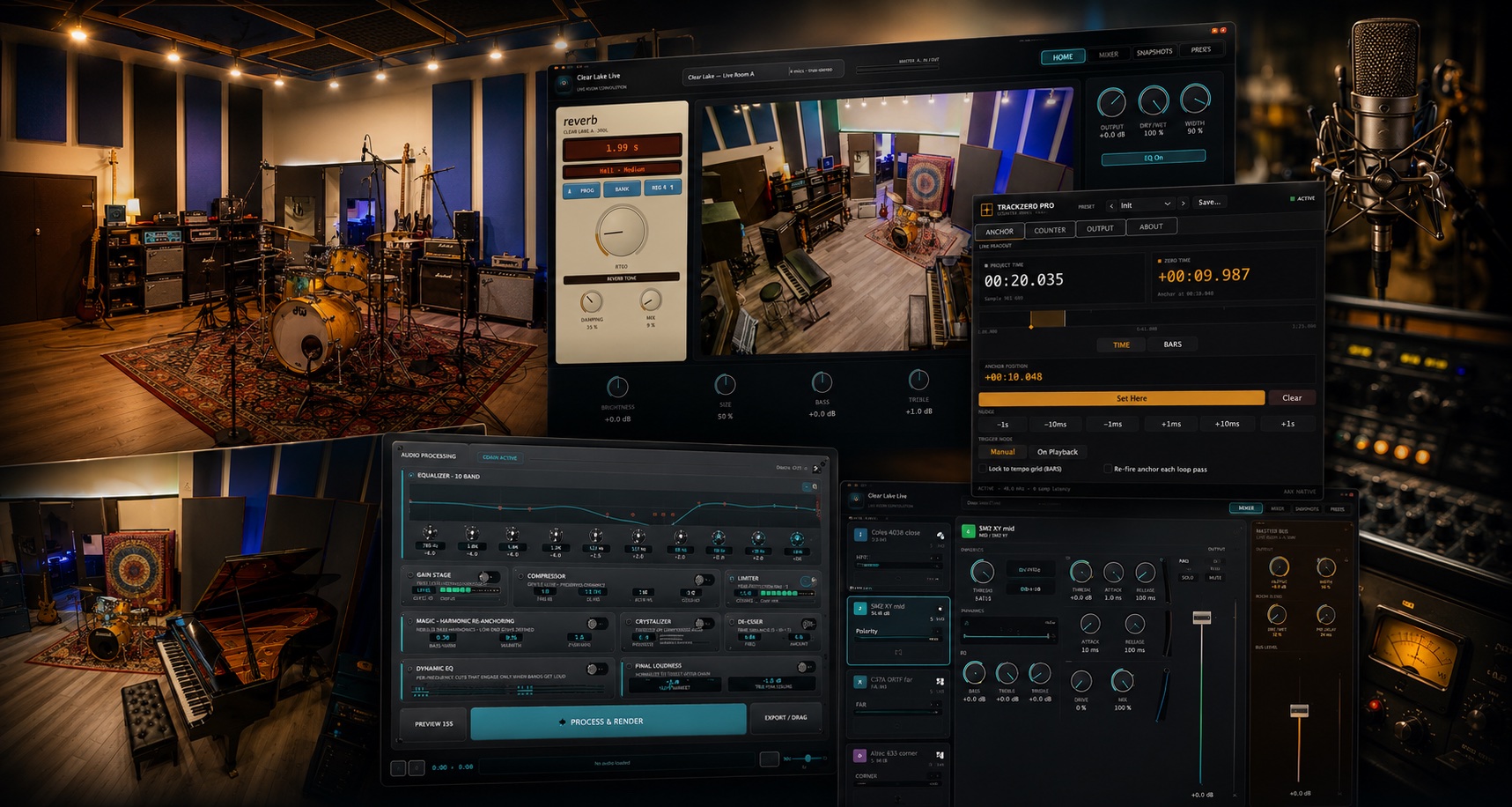Click the Size knob showing 50 %

coord(725,384)
